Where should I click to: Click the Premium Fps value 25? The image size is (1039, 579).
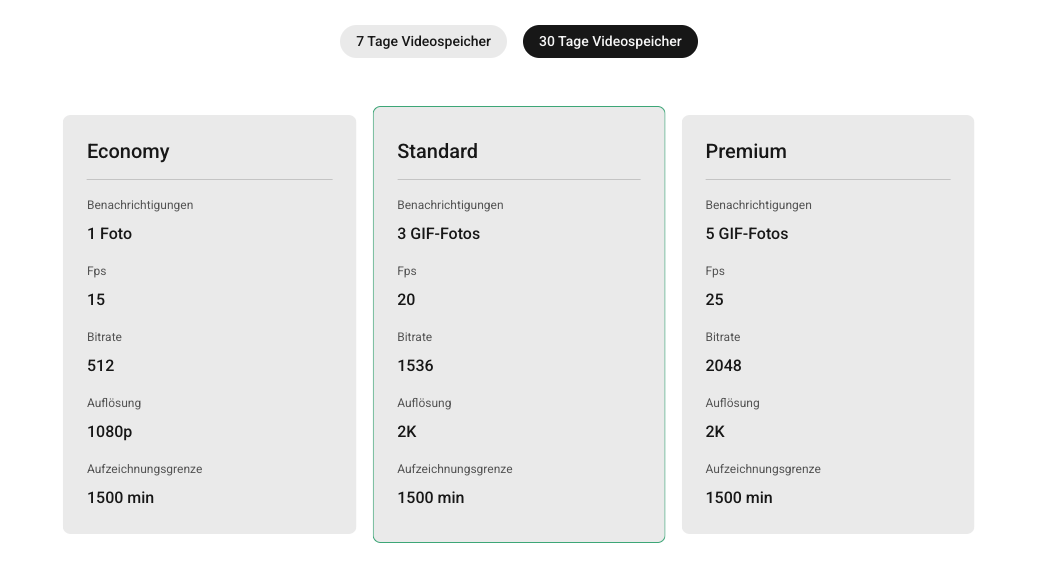[714, 300]
